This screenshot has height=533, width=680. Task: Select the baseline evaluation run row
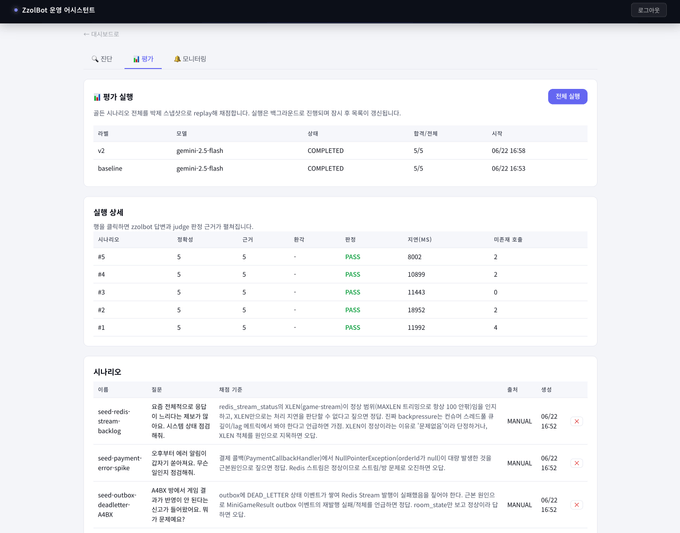[x=340, y=168]
